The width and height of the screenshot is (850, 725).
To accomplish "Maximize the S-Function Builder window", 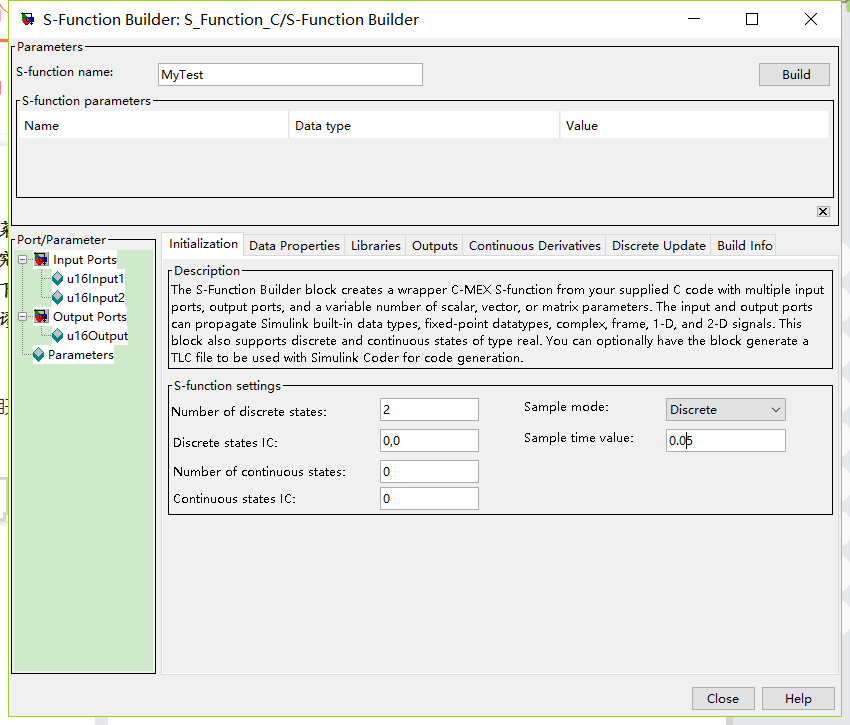I will tap(752, 20).
